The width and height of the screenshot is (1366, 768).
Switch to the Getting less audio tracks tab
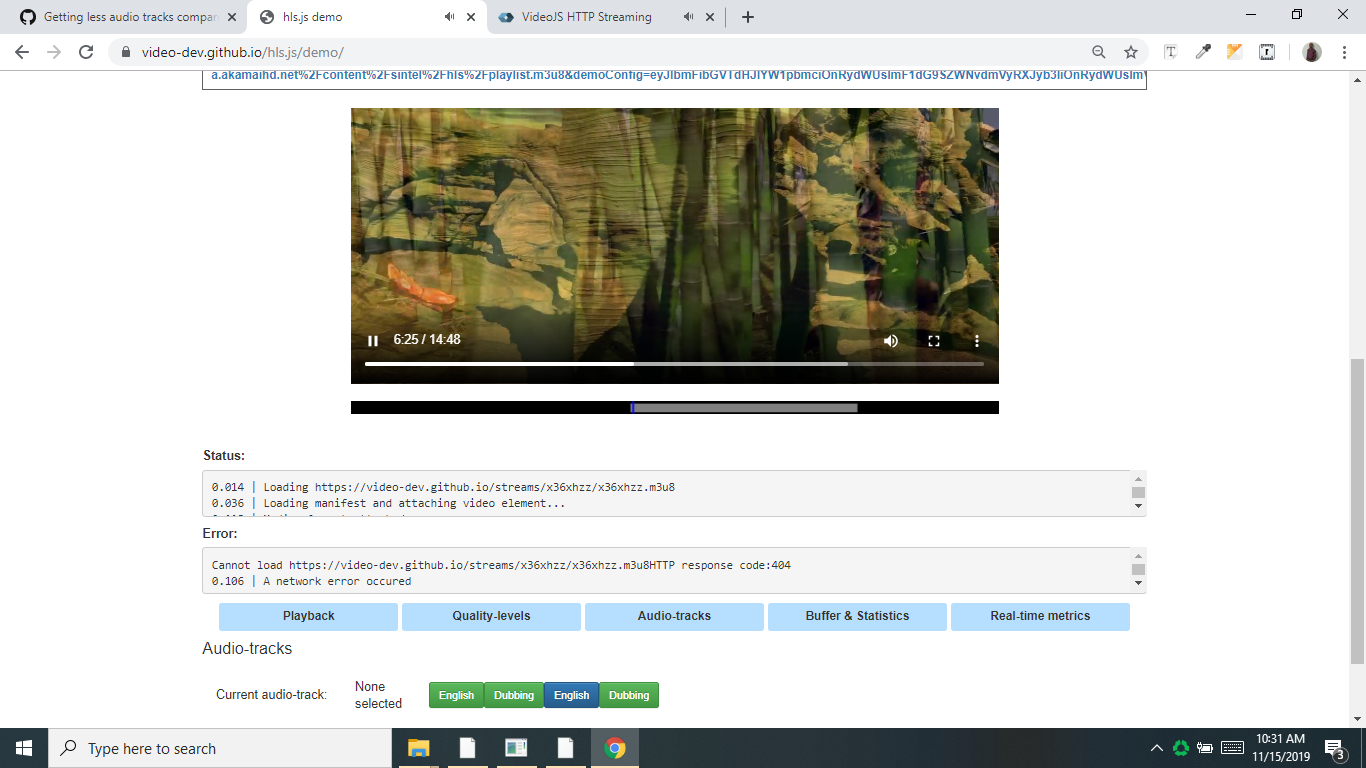tap(120, 16)
